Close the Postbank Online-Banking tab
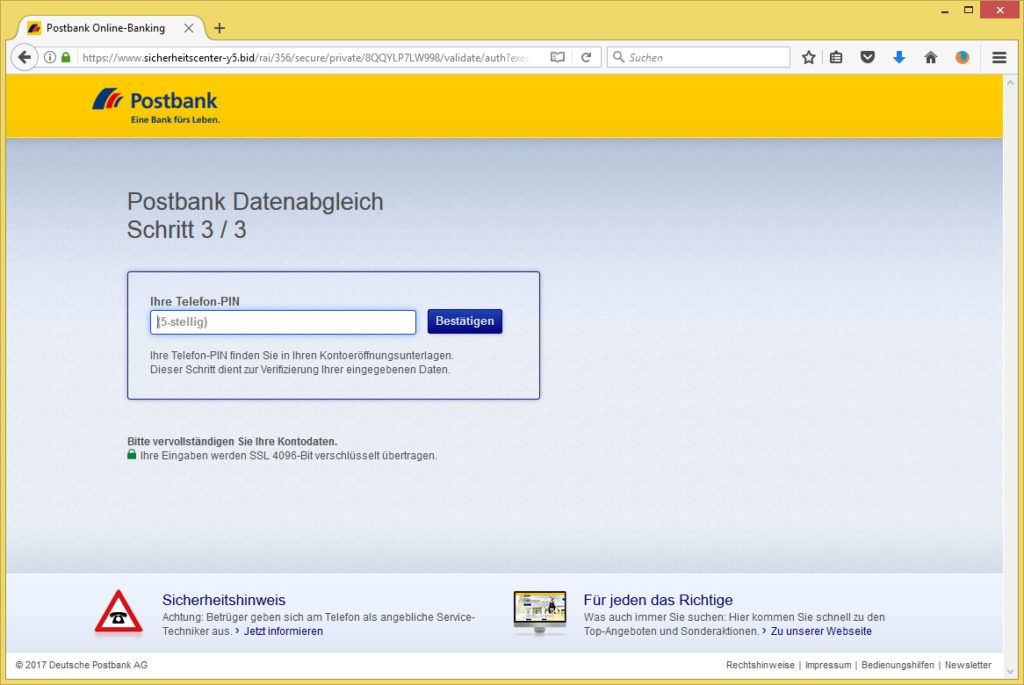The height and width of the screenshot is (685, 1024). point(189,28)
